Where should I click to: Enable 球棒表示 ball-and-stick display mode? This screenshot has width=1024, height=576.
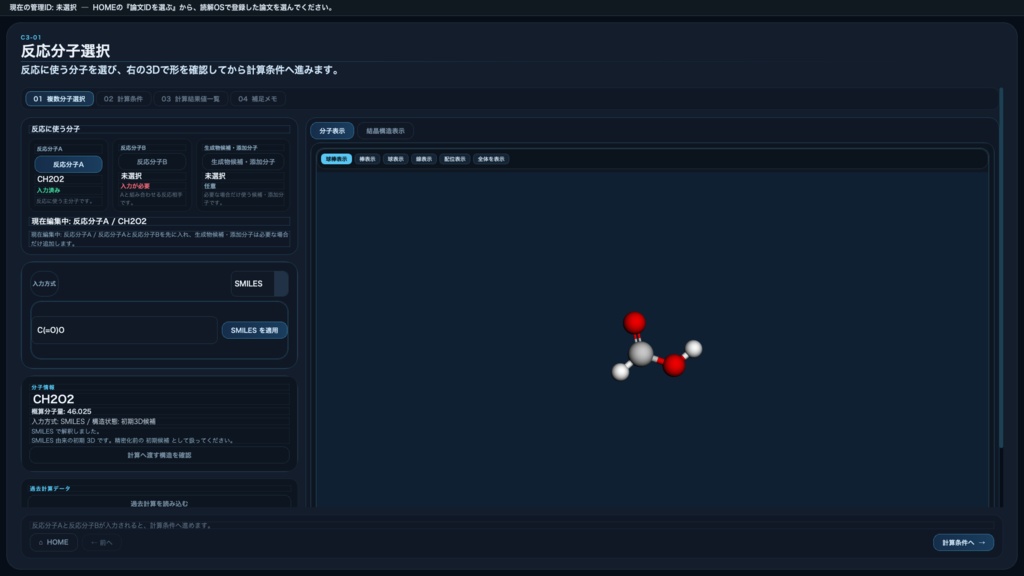click(x=336, y=159)
